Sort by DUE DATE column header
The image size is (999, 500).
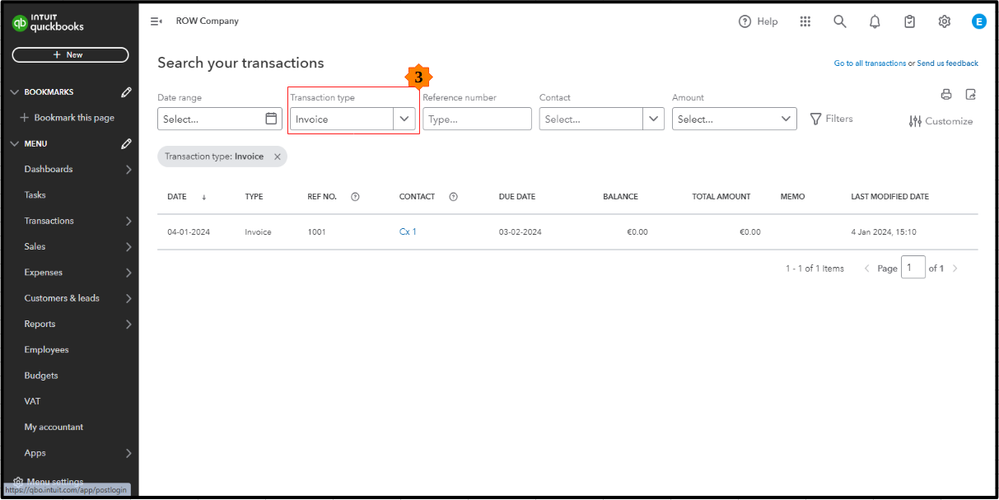pos(517,197)
